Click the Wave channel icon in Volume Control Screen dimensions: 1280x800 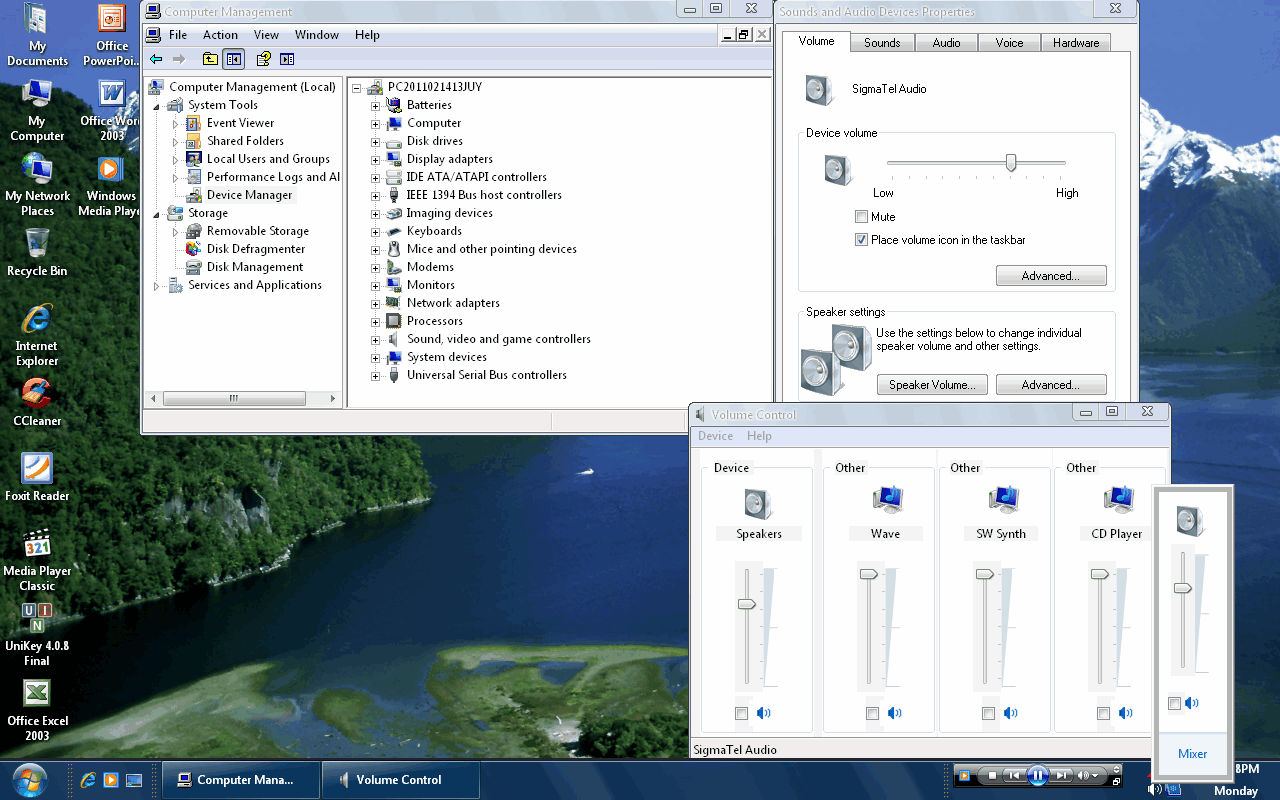click(x=886, y=500)
